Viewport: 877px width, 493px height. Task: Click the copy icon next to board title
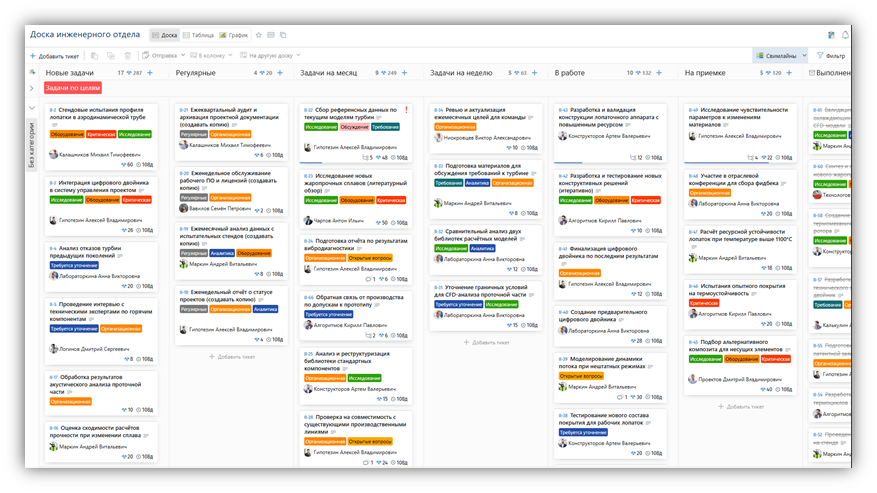(283, 35)
